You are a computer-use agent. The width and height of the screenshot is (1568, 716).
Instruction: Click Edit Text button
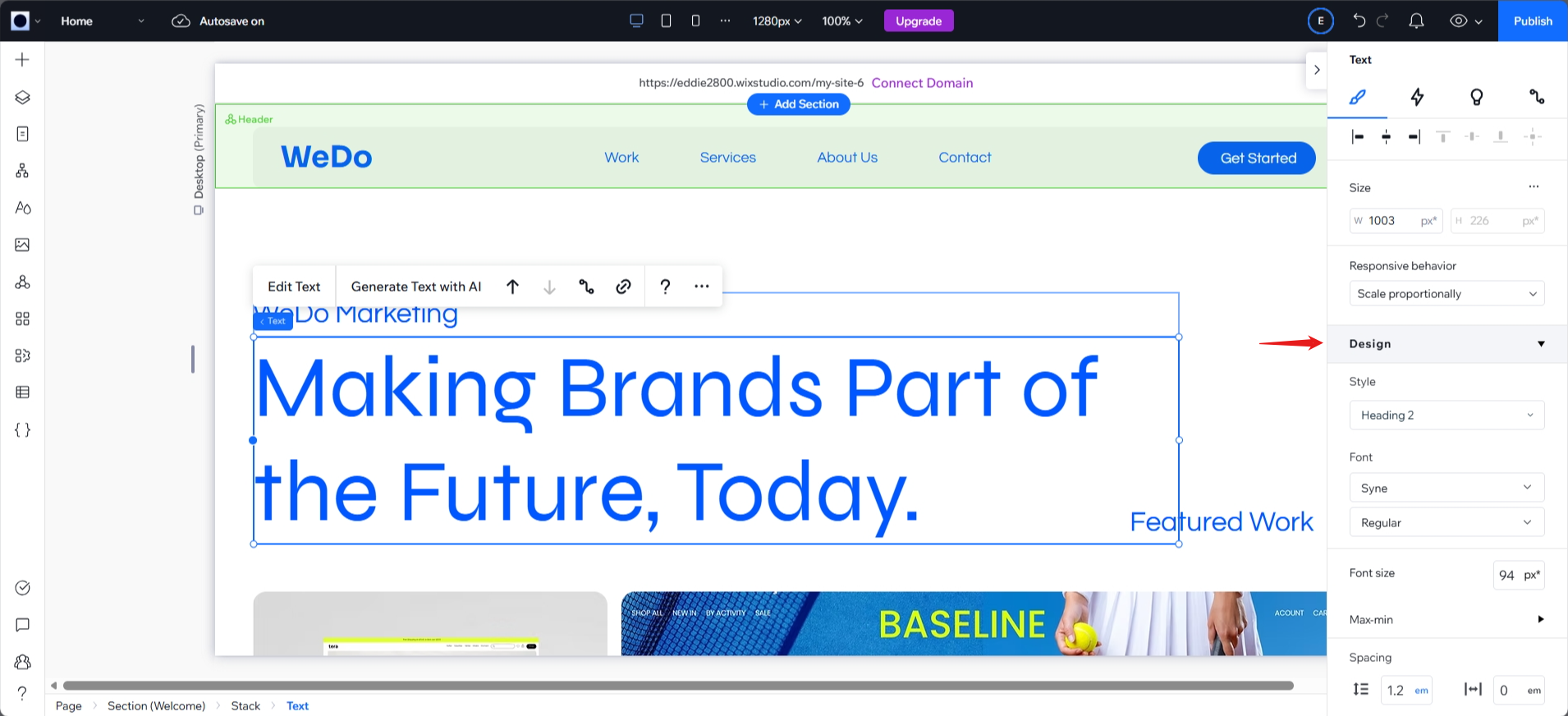coord(294,287)
